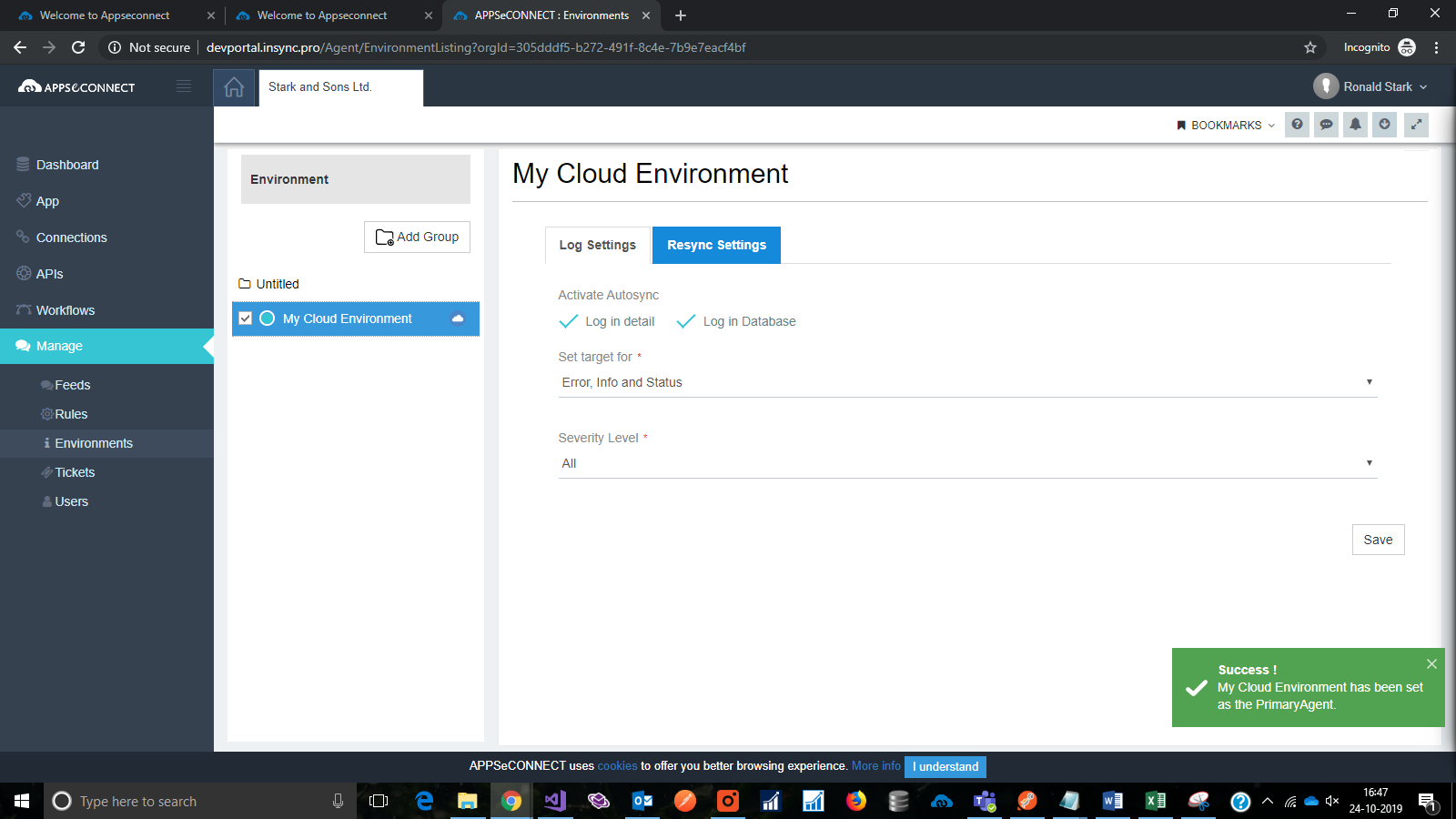Open Outlook from taskbar

point(642,801)
